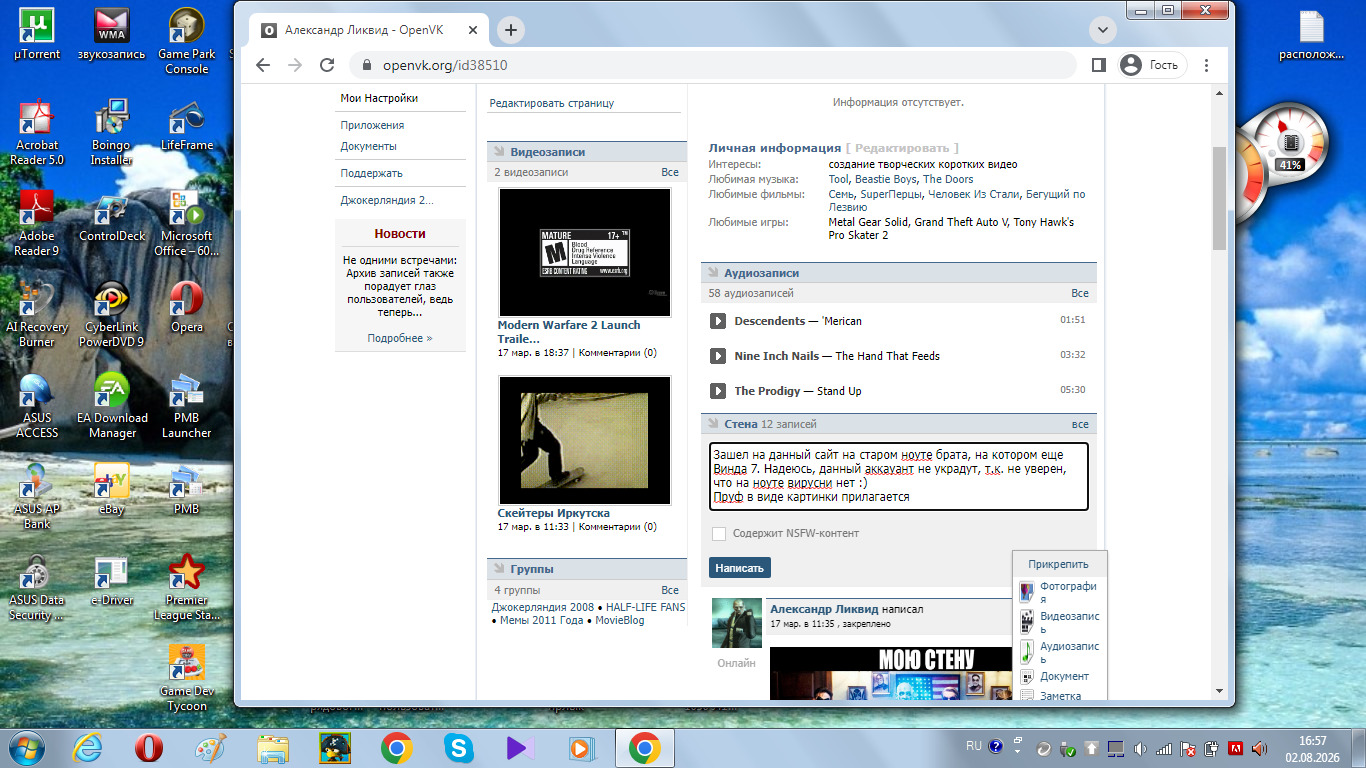This screenshot has width=1366, height=768.
Task: Open the µTorrent desktop icon
Action: (37, 34)
